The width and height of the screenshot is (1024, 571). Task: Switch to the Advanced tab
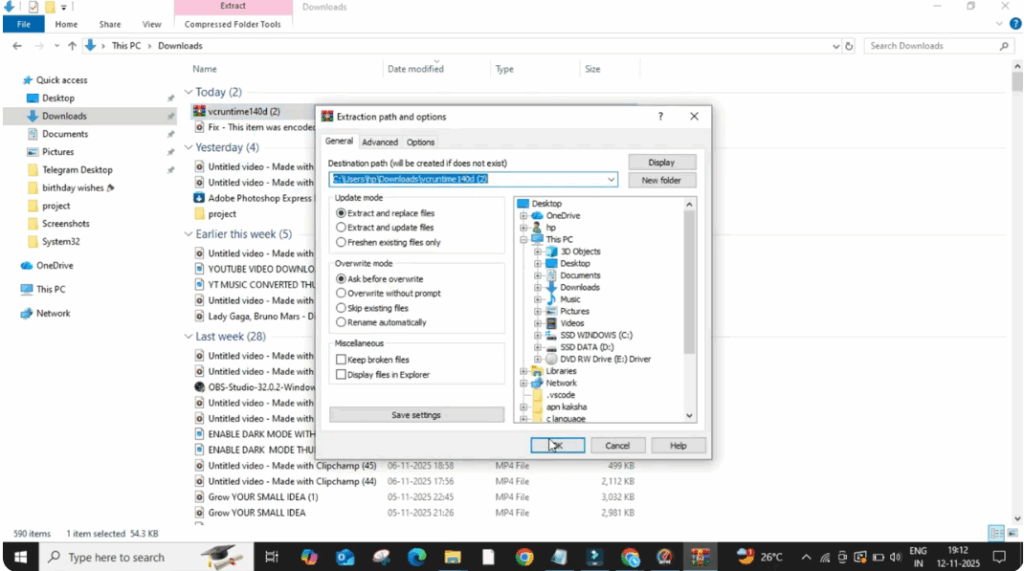tap(379, 142)
